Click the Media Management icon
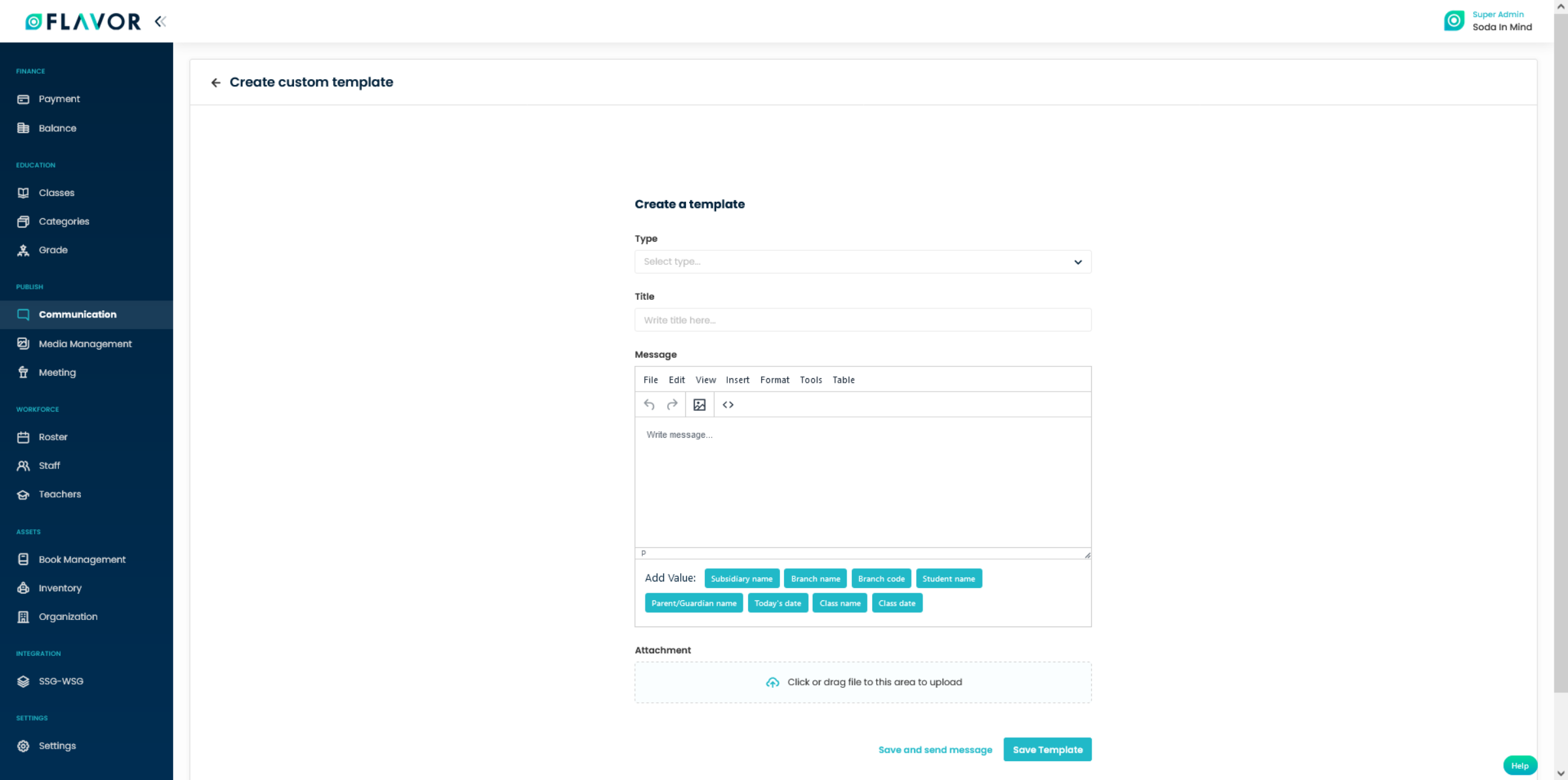This screenshot has width=1568, height=780. (x=24, y=344)
